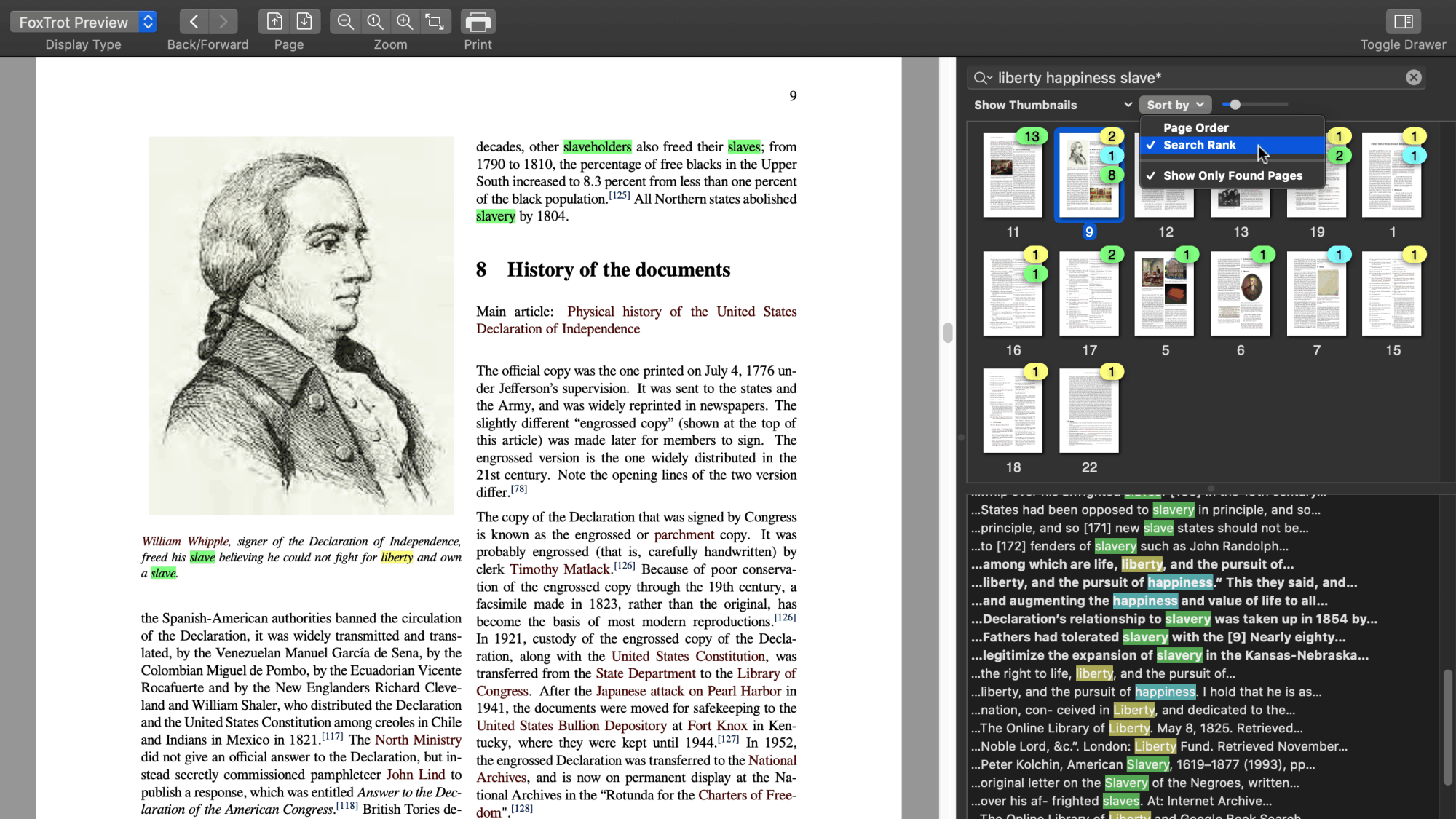
Task: Click the zoom-to-fit icon
Action: (435, 22)
